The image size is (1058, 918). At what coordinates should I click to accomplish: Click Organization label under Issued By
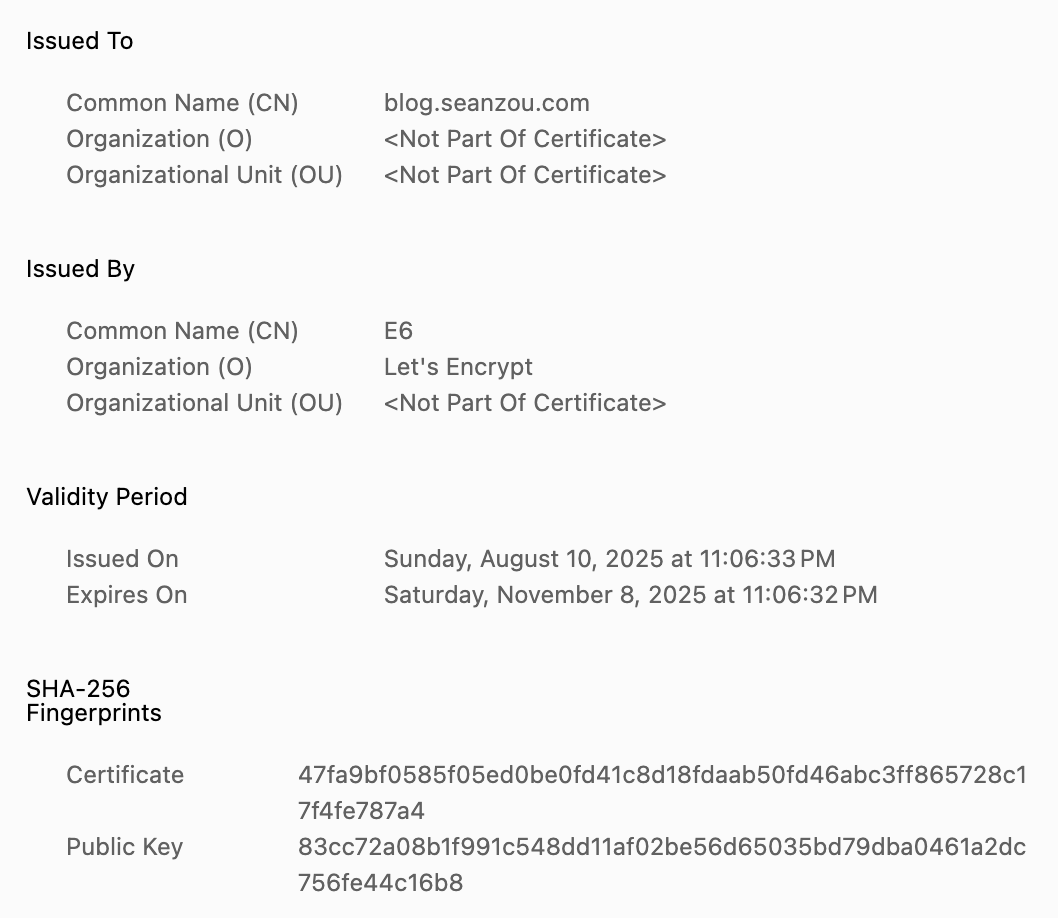click(x=159, y=367)
